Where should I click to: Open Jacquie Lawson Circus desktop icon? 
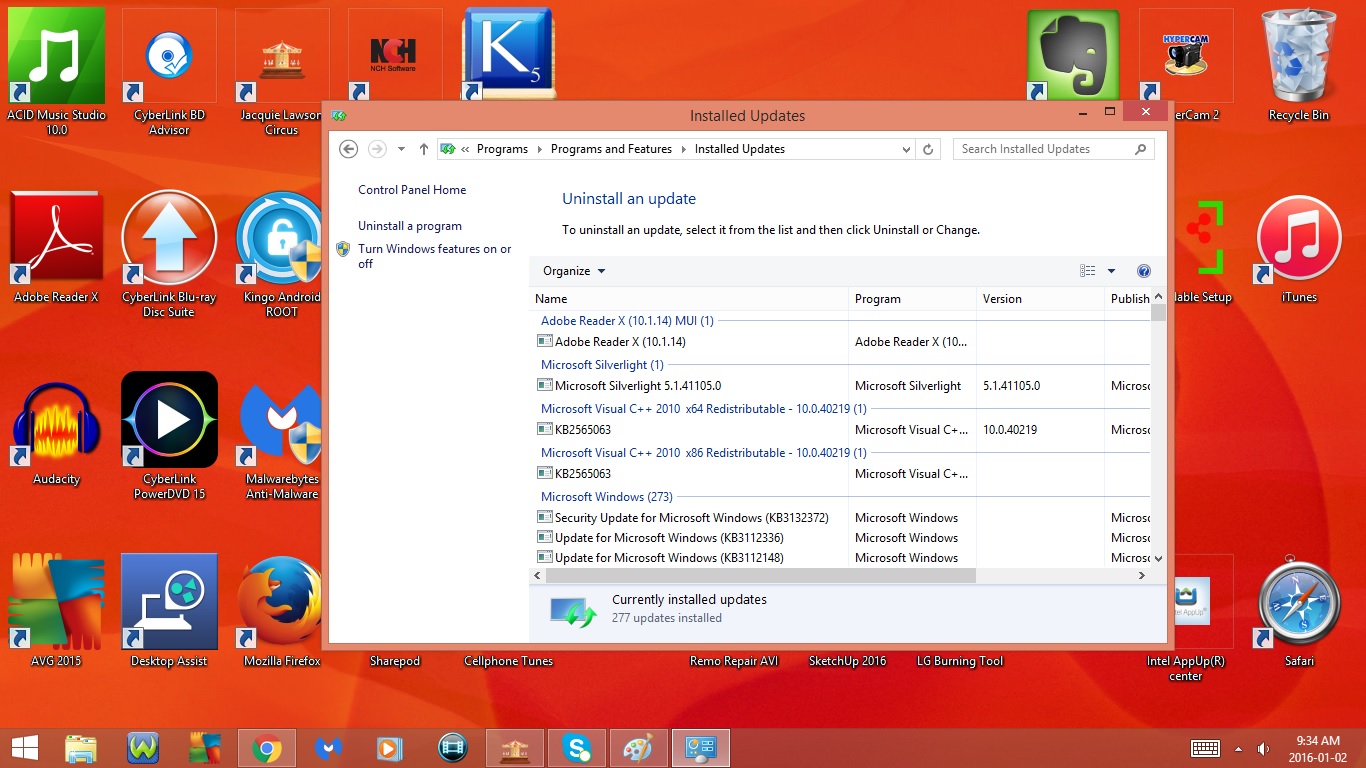[282, 70]
